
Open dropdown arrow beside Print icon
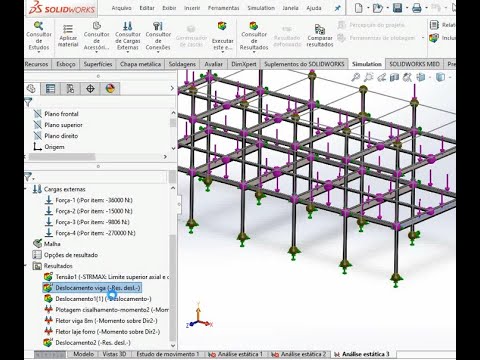click(x=426, y=8)
